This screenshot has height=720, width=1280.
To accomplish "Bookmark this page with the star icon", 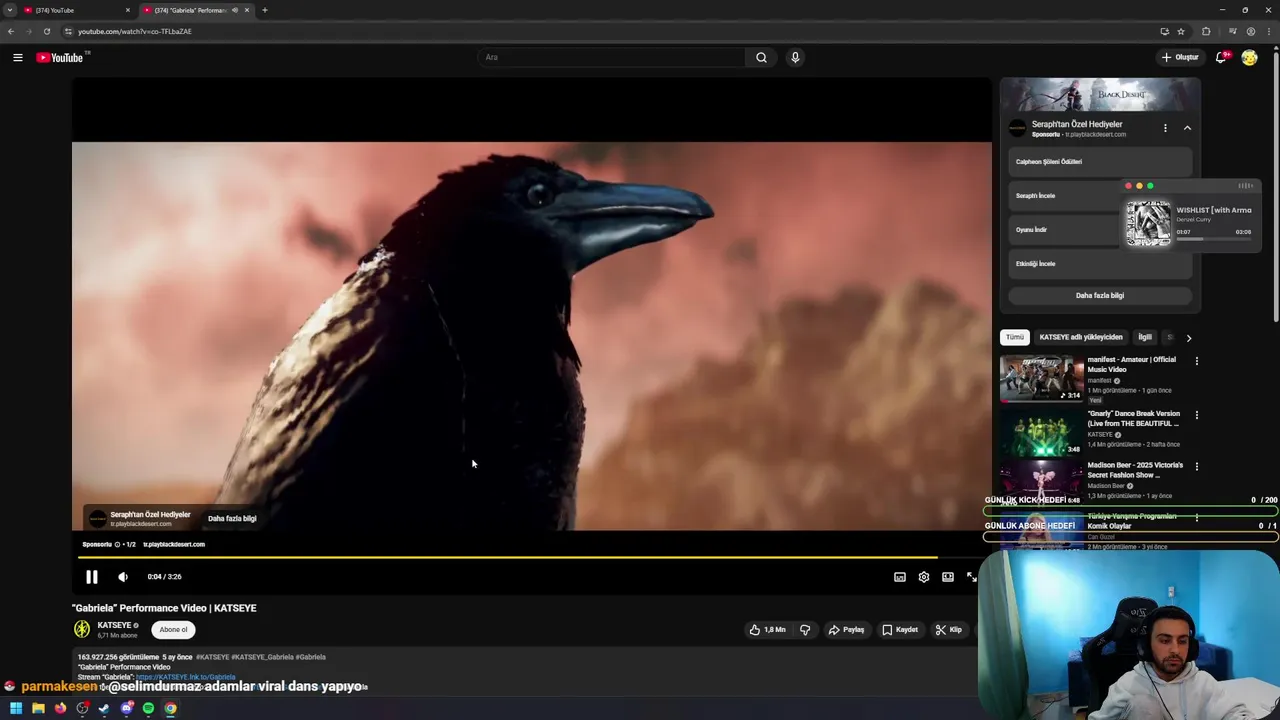I will 1181,31.
